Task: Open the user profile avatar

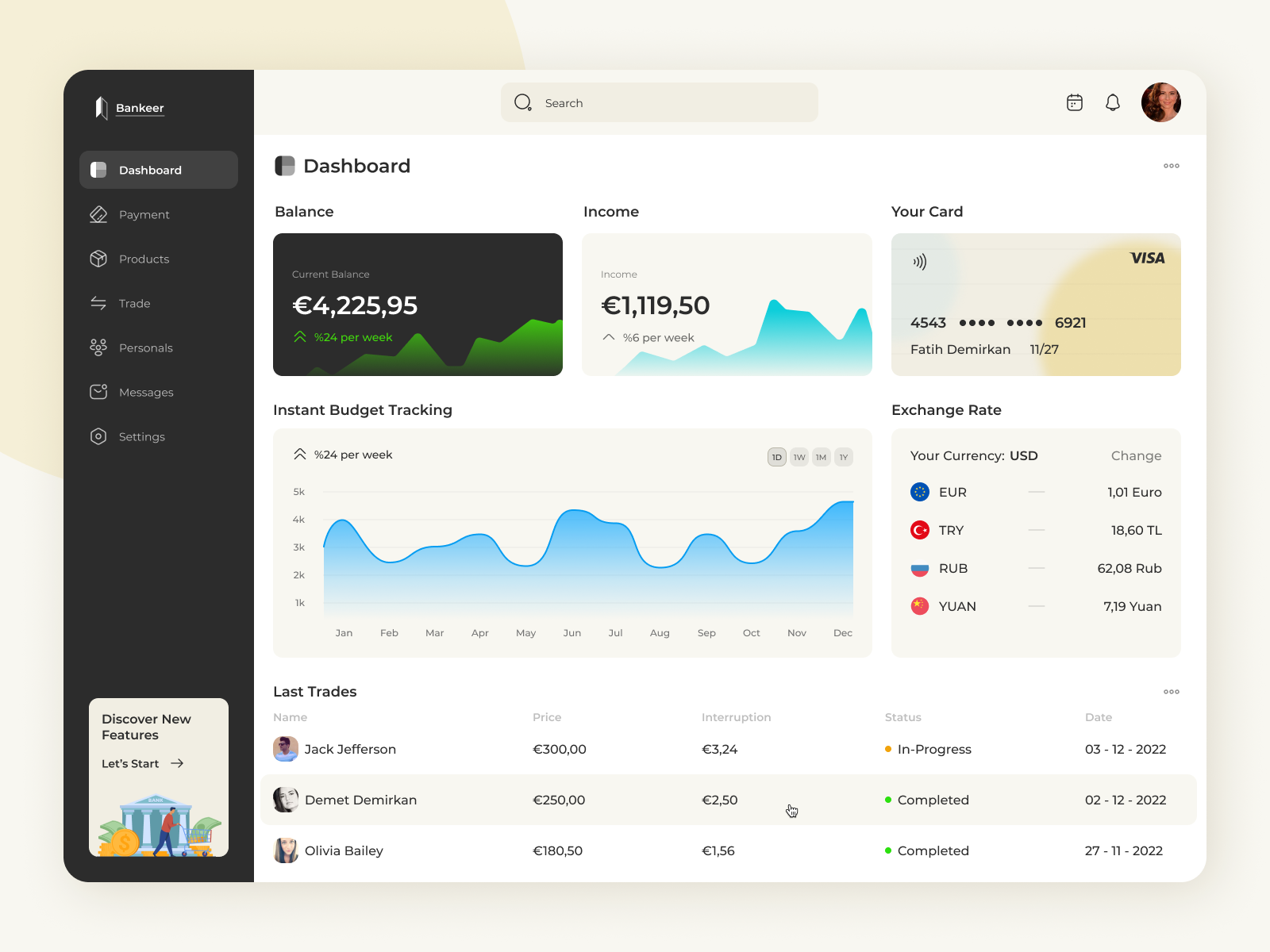Action: 1161,102
